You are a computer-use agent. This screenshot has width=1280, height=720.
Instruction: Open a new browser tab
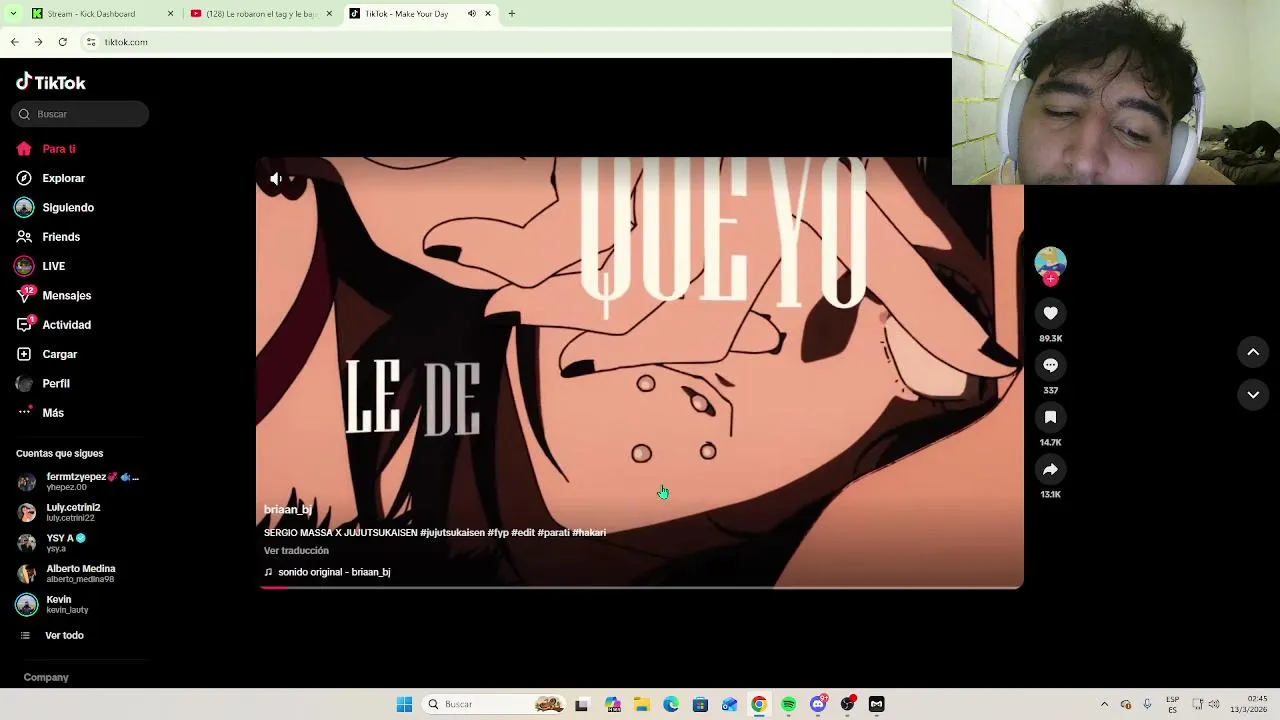pyautogui.click(x=511, y=14)
